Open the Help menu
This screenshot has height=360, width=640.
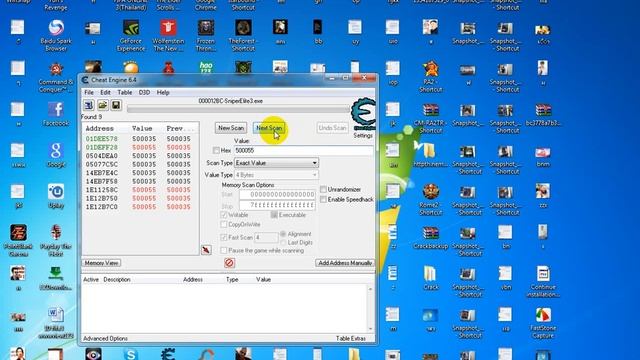[163, 93]
